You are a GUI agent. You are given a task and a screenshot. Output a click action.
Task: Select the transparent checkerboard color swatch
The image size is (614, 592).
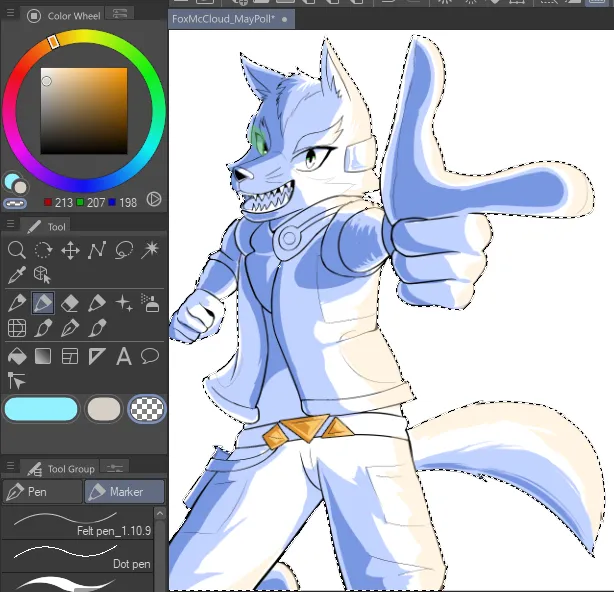click(x=147, y=409)
